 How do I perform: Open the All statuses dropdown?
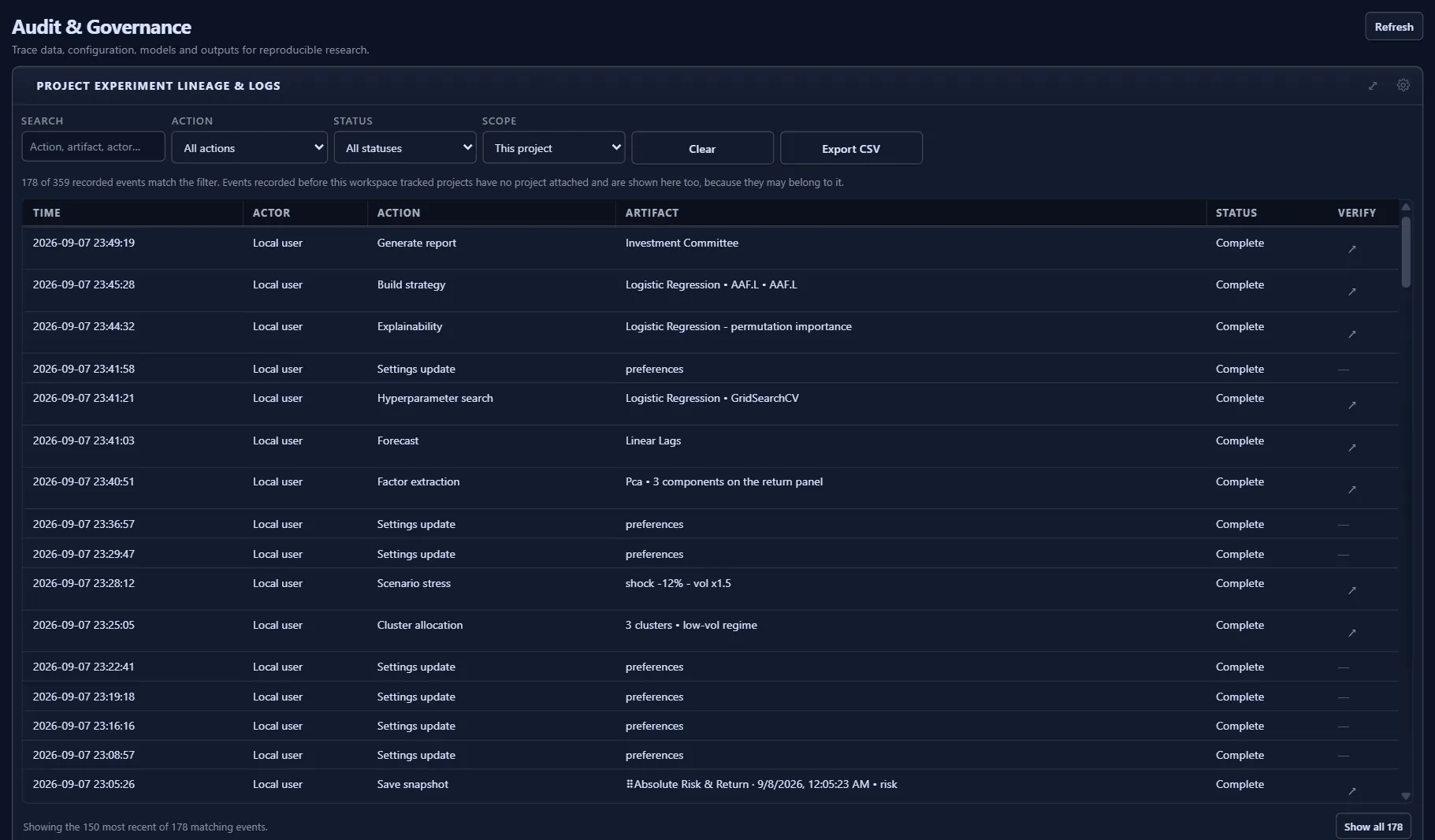pyautogui.click(x=404, y=147)
